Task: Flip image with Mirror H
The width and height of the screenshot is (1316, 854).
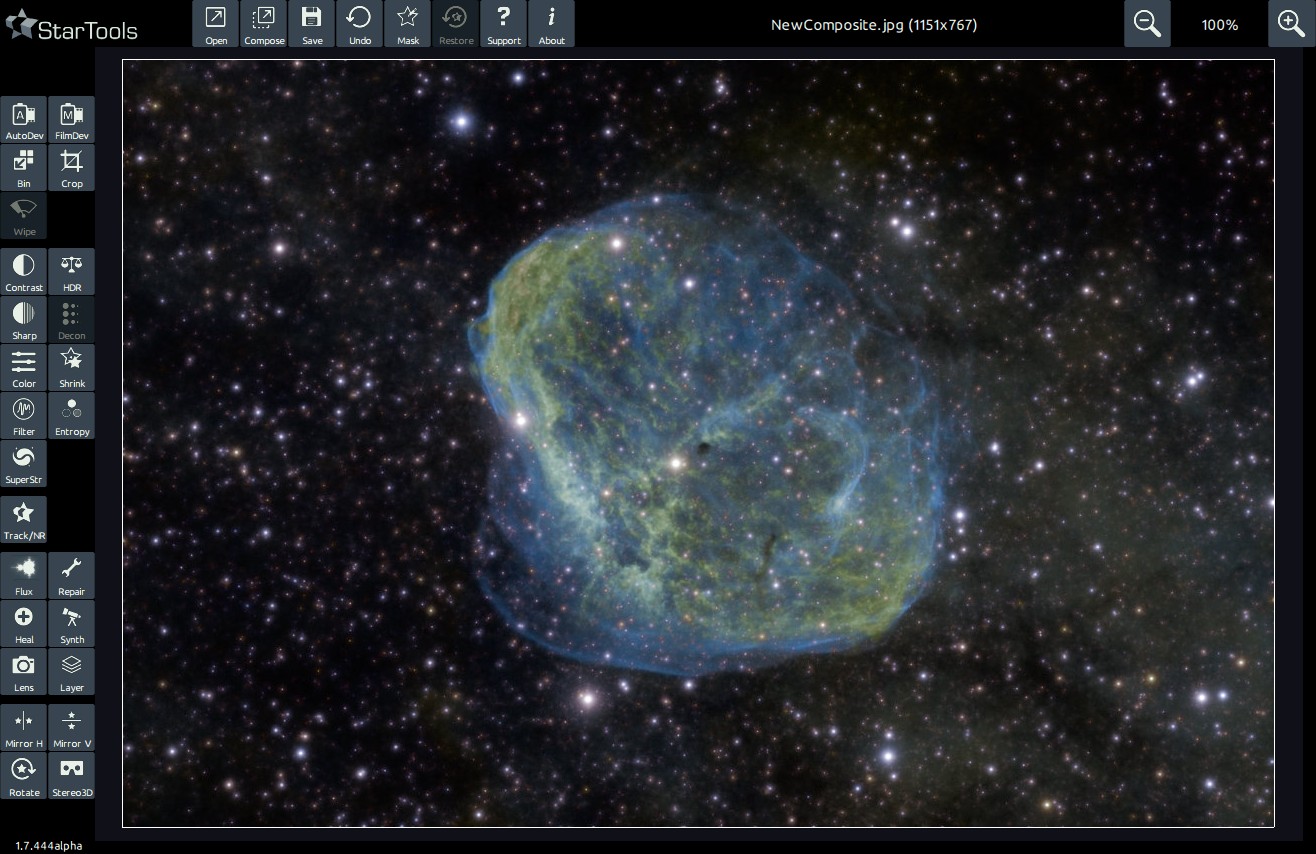Action: coord(24,727)
